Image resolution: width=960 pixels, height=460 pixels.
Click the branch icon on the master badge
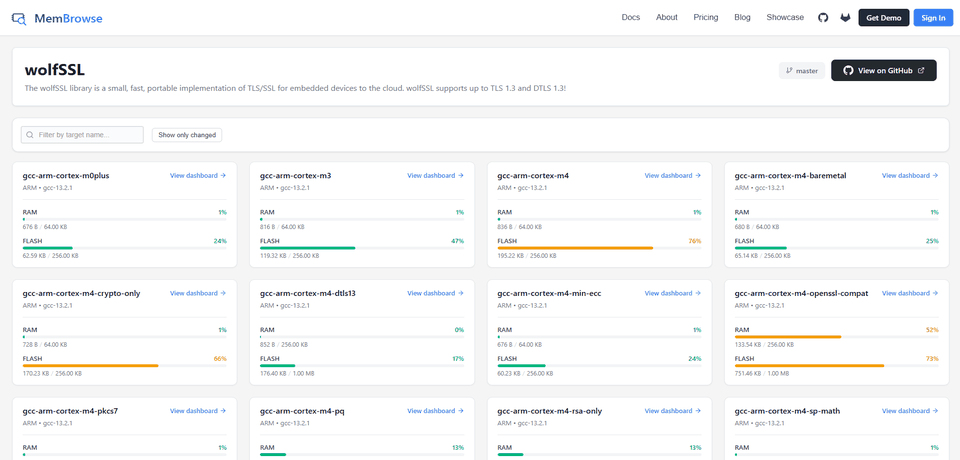tap(789, 71)
